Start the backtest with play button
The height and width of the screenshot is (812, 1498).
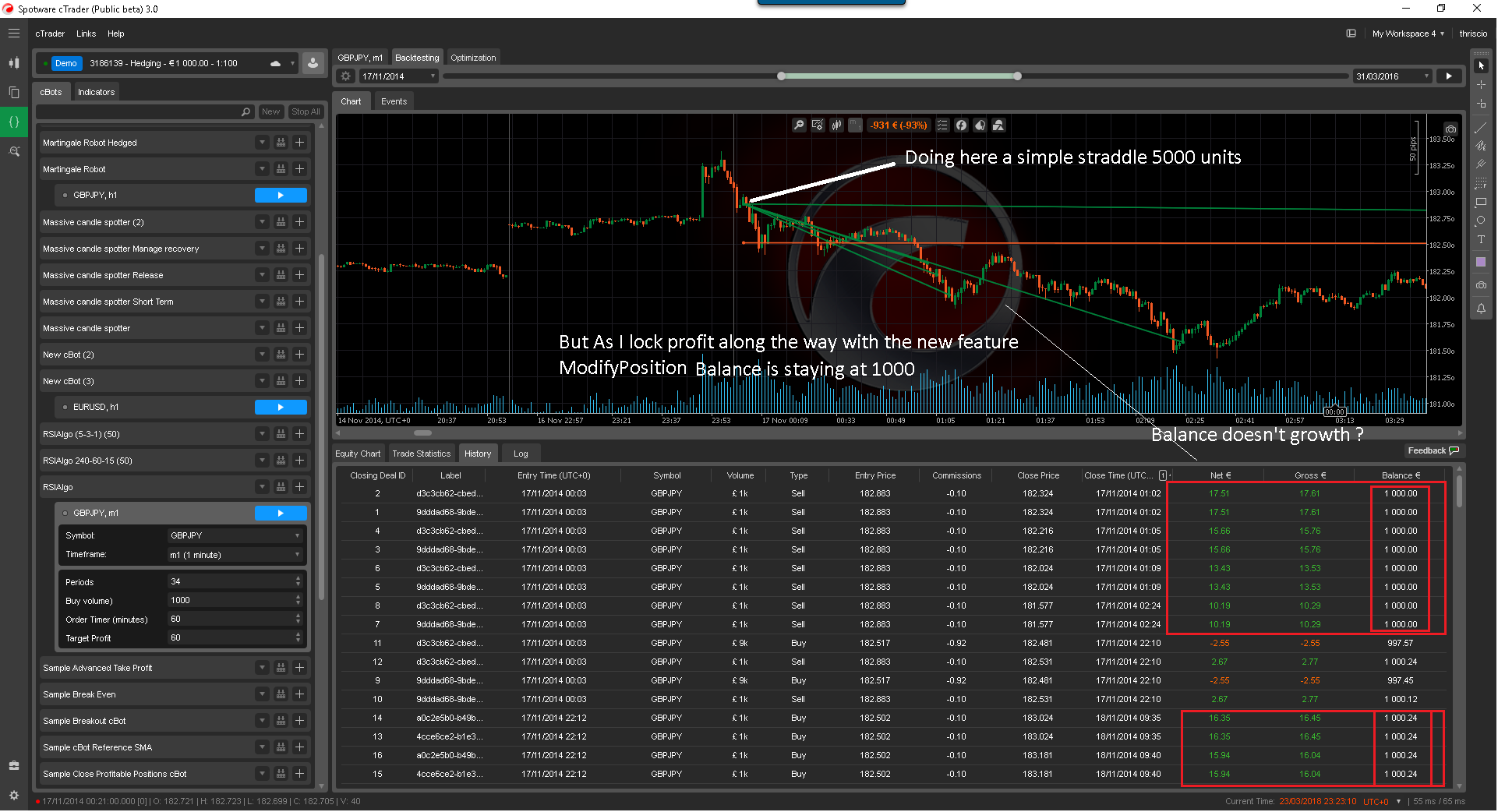click(x=1449, y=76)
